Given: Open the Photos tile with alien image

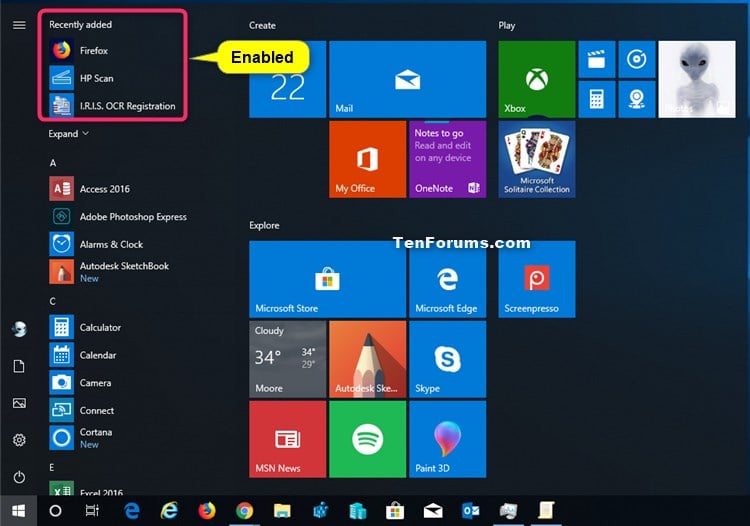Looking at the screenshot, I should click(697, 79).
